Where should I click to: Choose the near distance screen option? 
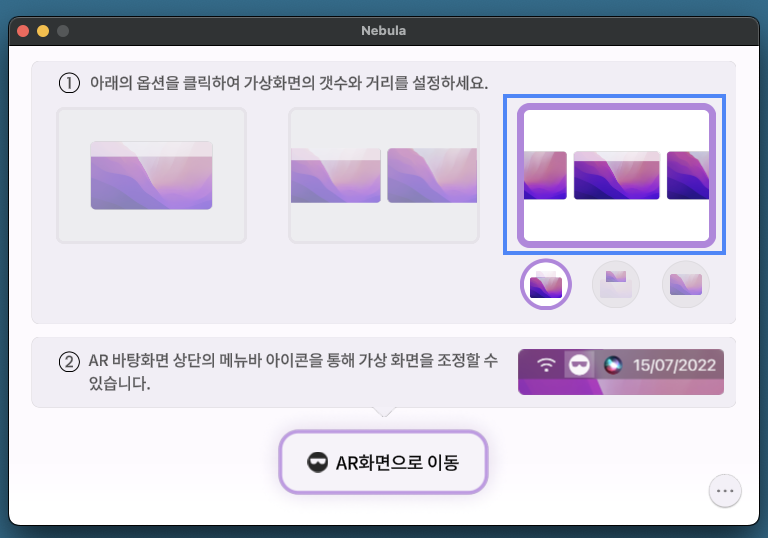(546, 285)
